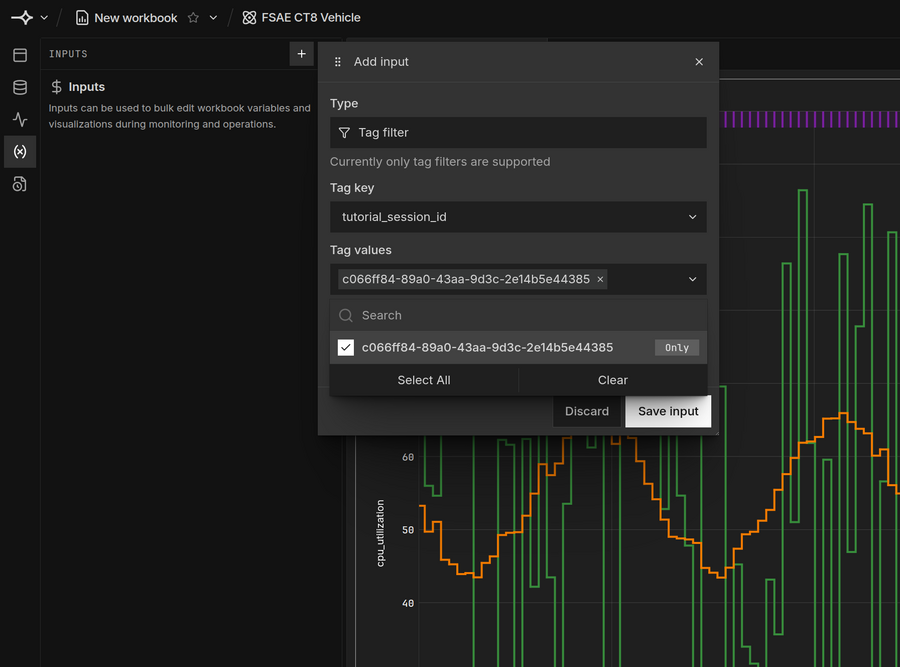Open the workbook options chevron
The width and height of the screenshot is (900, 667).
pyautogui.click(x=214, y=18)
